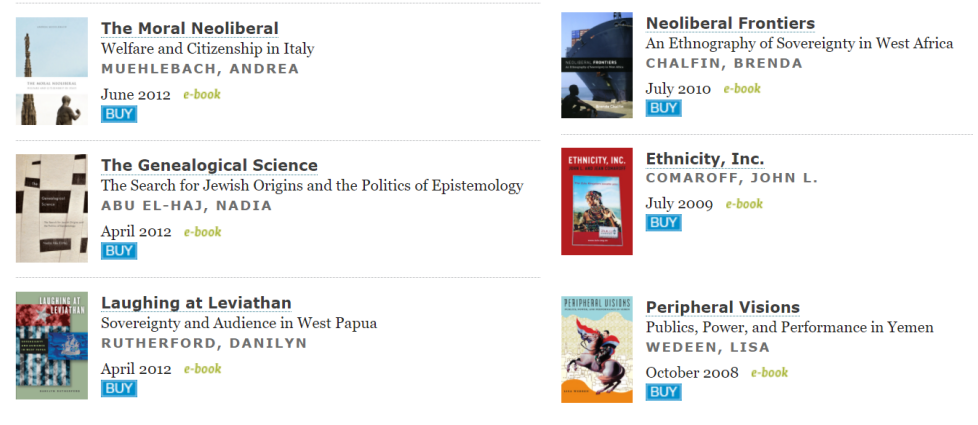The image size is (978, 425).
Task: Open Laughing at Leviathan cover thumbnail
Action: click(x=52, y=346)
